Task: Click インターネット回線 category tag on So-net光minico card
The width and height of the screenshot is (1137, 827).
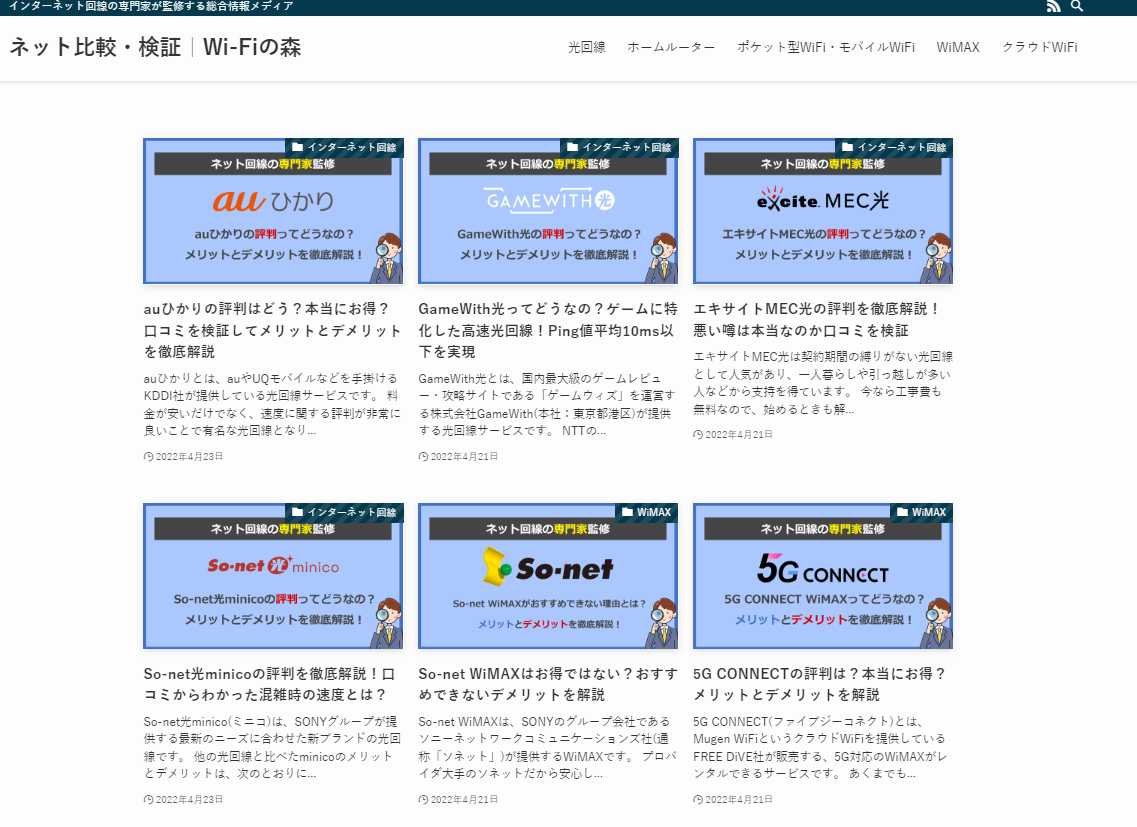Action: 344,512
